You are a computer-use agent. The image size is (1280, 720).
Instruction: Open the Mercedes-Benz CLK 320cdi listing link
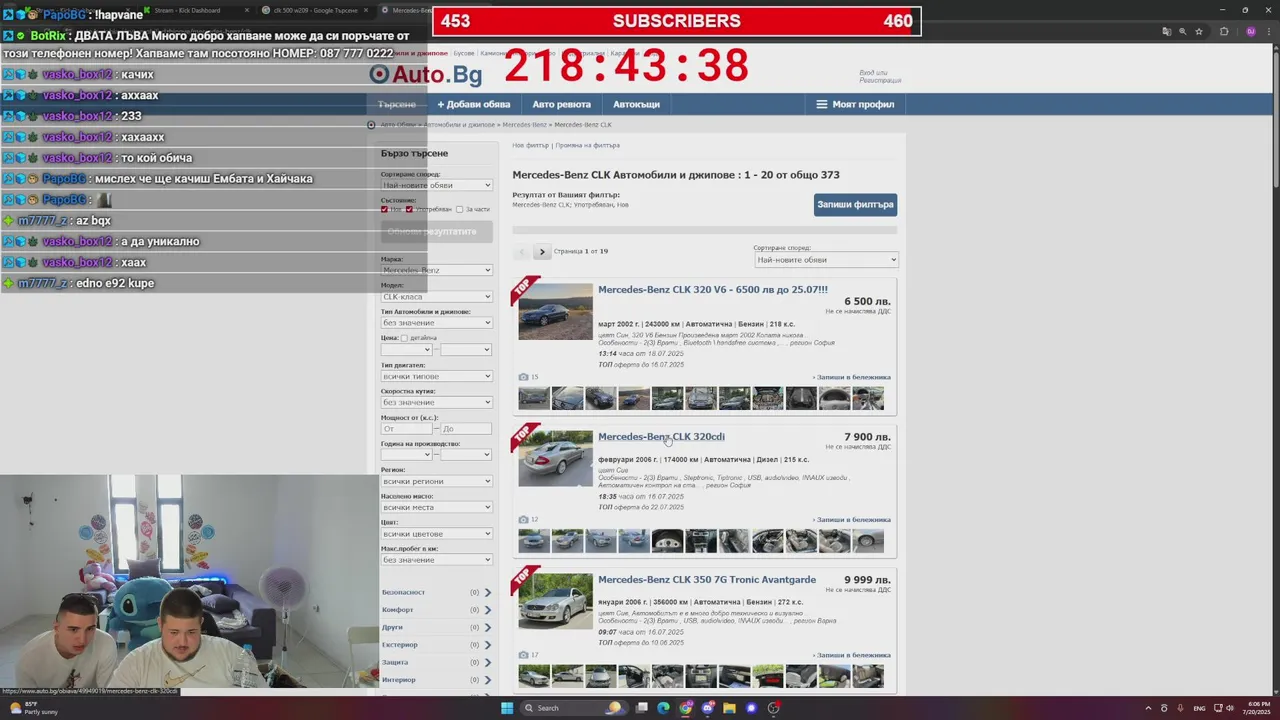(x=661, y=437)
